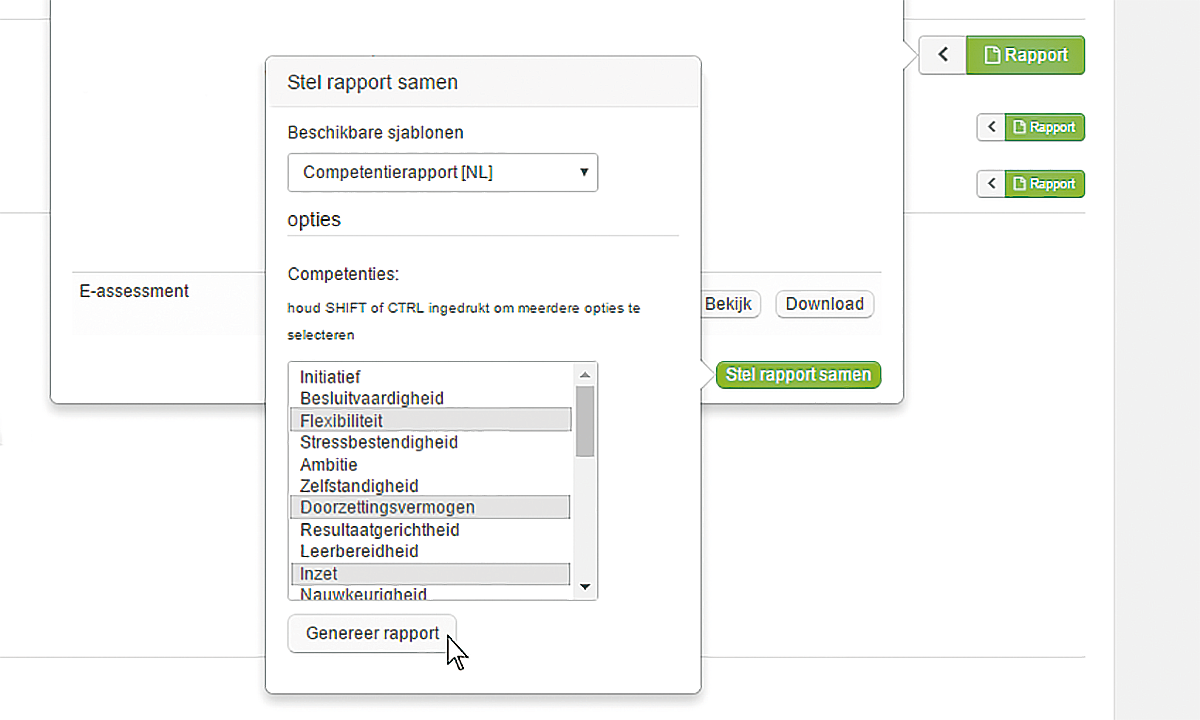Click the Download button for E-assessment
Viewport: 1200px width, 720px height.
[824, 304]
